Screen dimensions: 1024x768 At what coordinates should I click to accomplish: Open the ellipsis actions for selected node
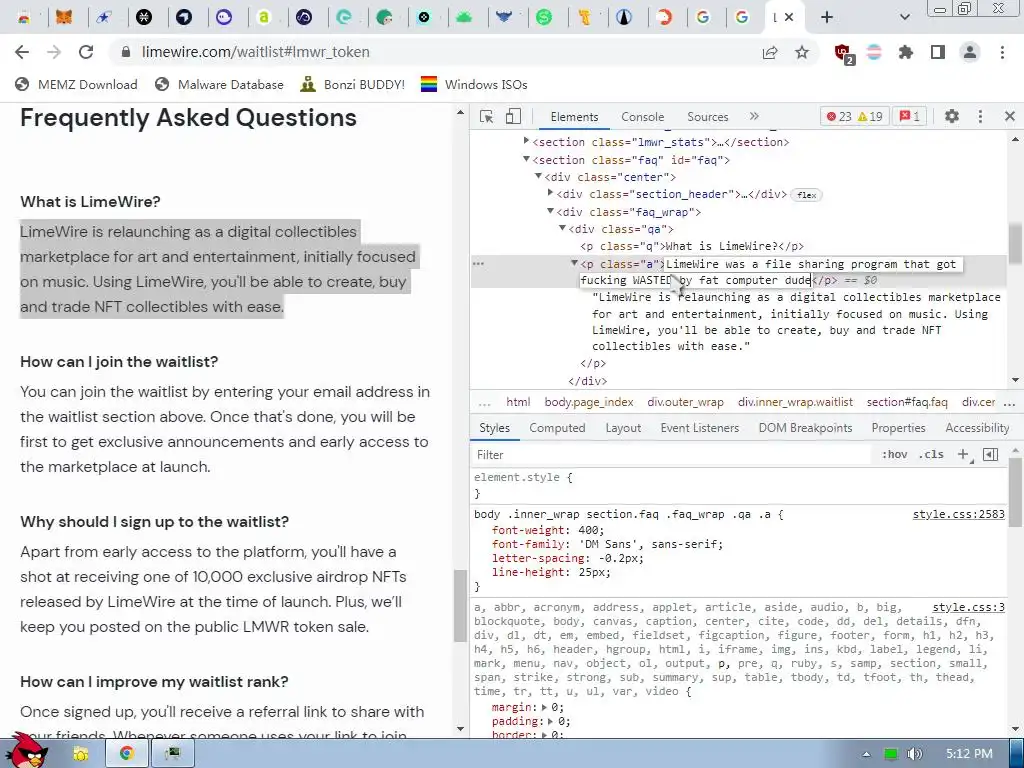point(478,264)
